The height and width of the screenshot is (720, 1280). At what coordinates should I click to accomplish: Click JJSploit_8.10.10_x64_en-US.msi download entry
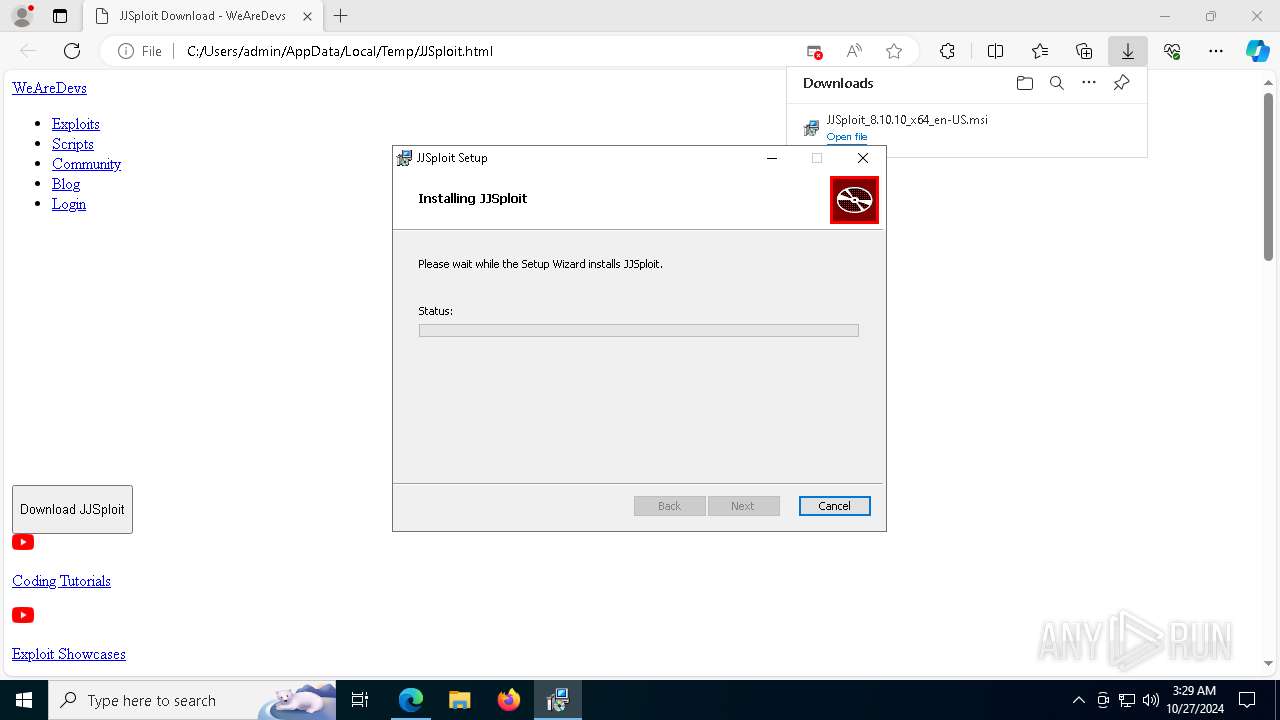(907, 119)
